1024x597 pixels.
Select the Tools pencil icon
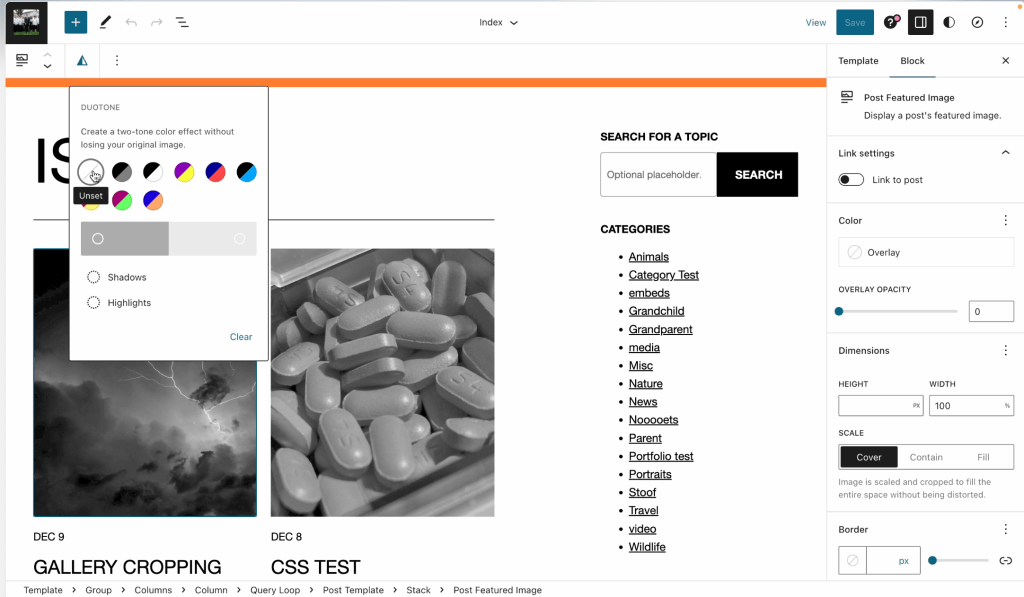(105, 22)
